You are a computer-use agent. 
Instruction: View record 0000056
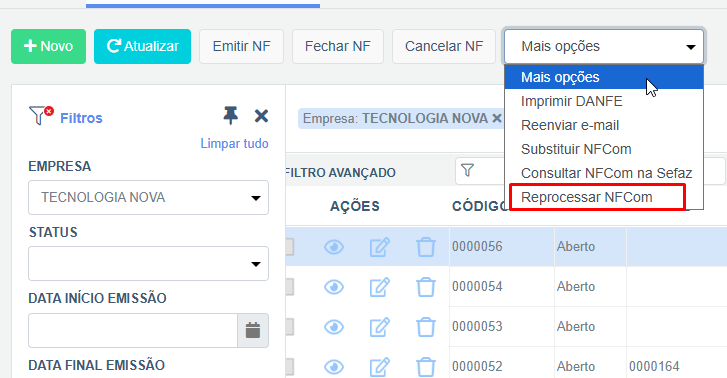point(334,247)
